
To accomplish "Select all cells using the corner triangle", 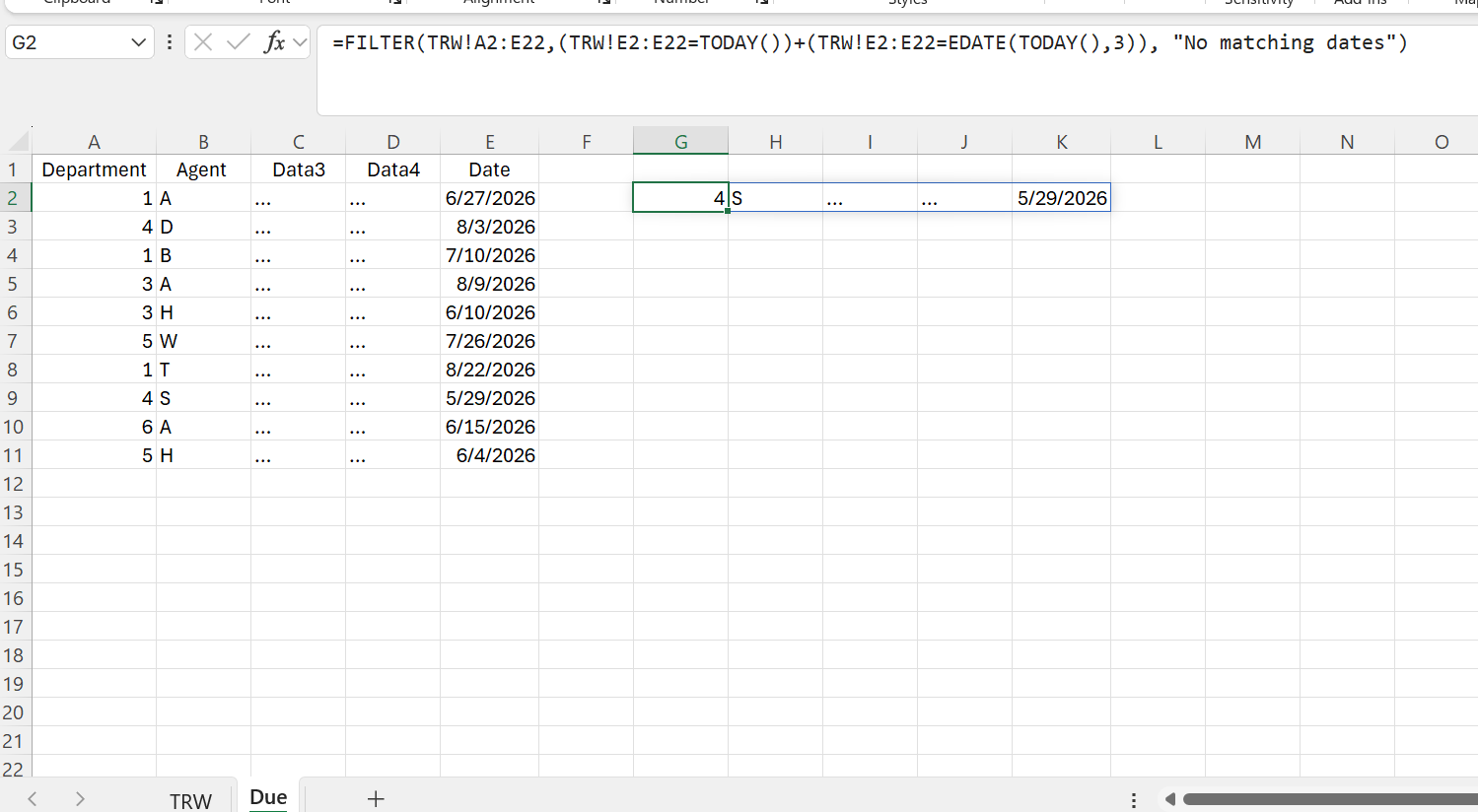I will pyautogui.click(x=17, y=141).
